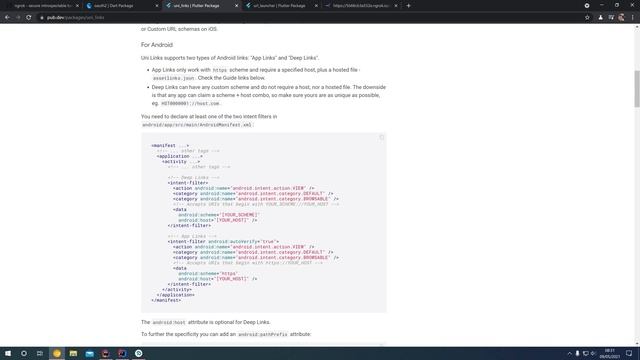Click the 'assetlinks.json' inline code
The height and width of the screenshot is (360, 640).
[173, 78]
